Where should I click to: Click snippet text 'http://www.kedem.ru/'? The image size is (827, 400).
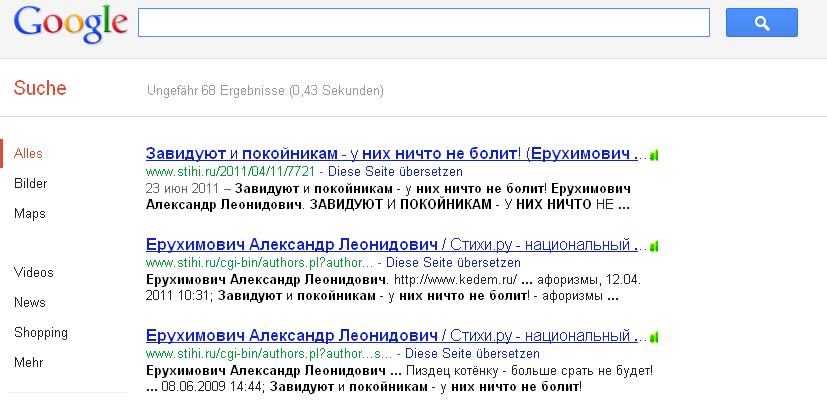coord(456,280)
